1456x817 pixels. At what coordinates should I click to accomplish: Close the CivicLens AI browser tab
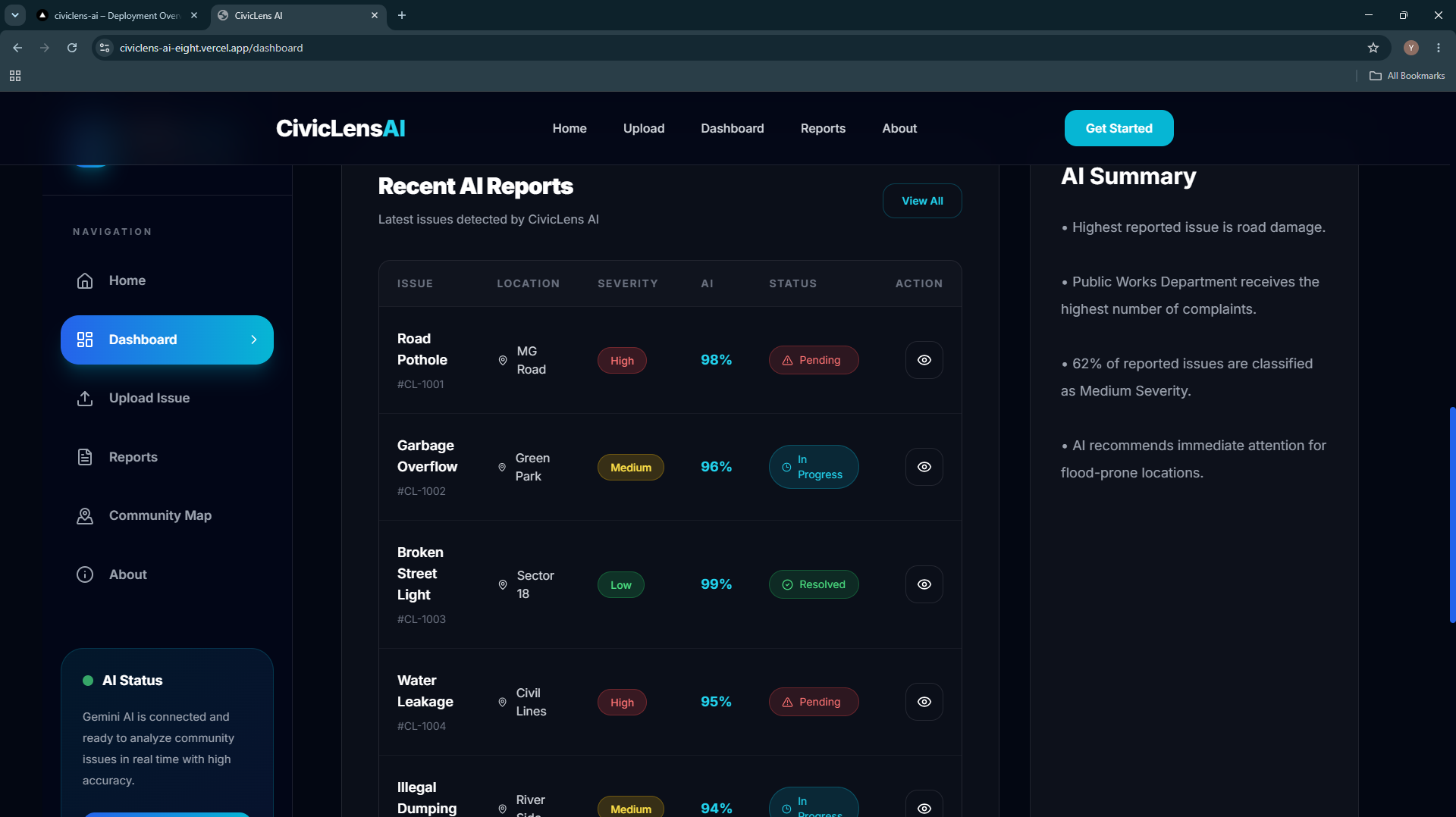(x=375, y=15)
